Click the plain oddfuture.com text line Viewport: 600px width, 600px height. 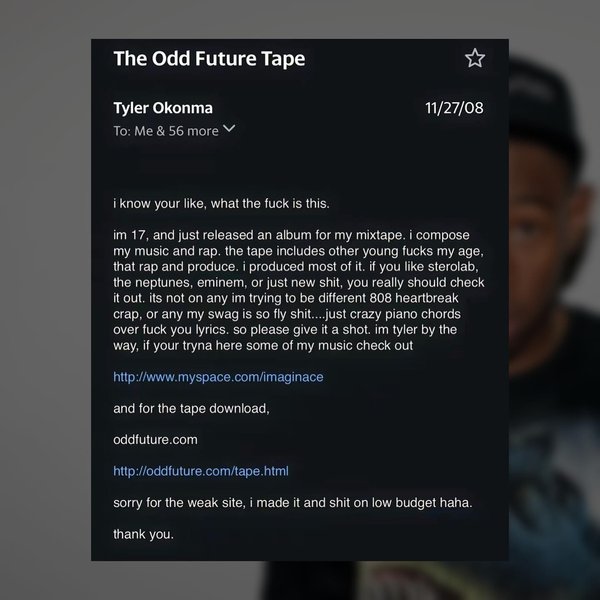155,440
